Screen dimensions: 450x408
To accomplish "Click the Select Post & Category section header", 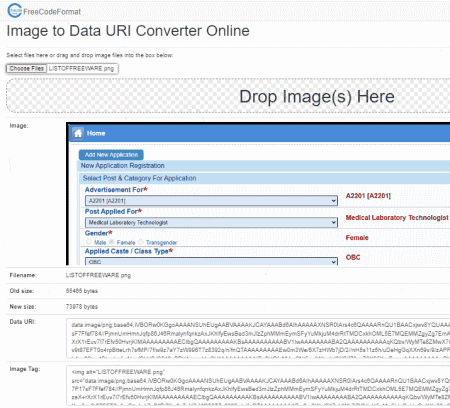I will coord(139,178).
